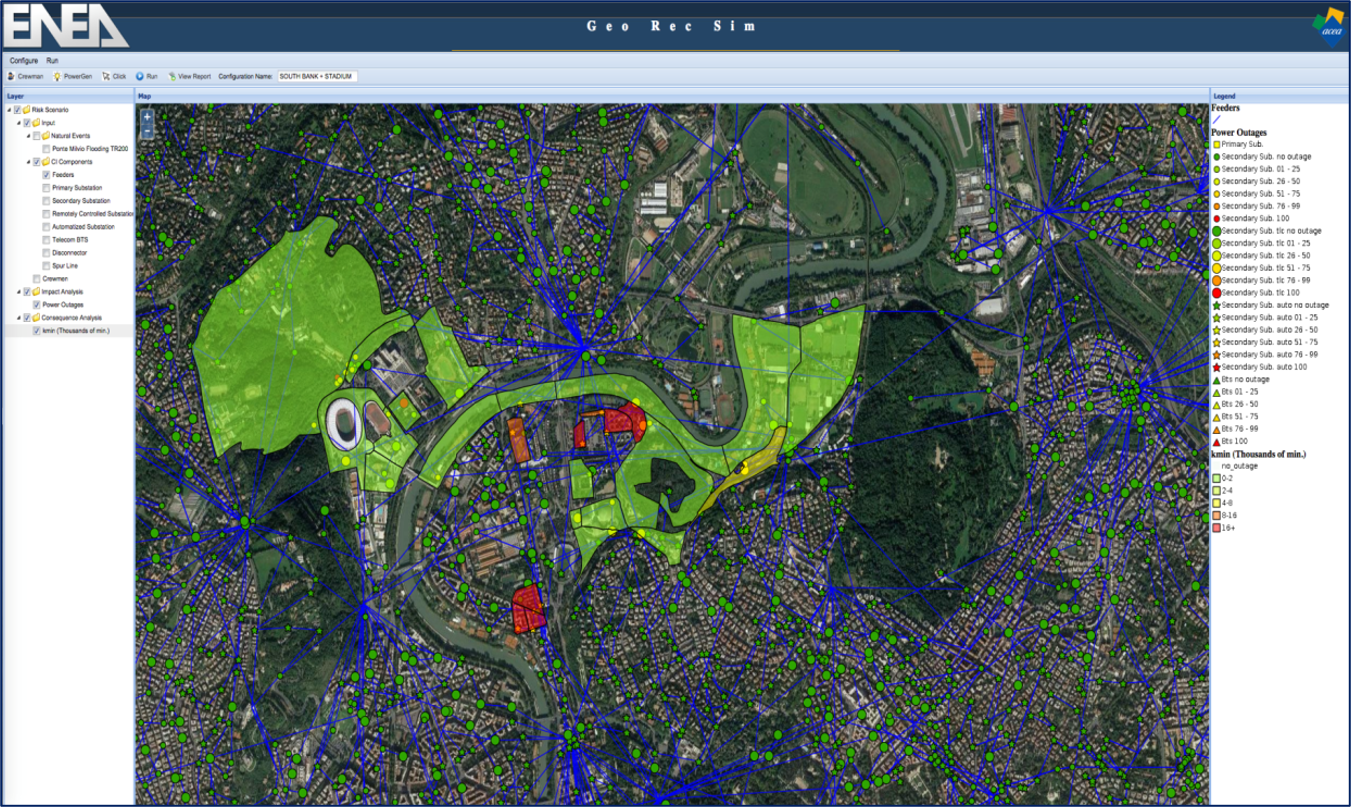The image size is (1351, 807).
Task: Click the Legend panel header
Action: pos(1279,96)
